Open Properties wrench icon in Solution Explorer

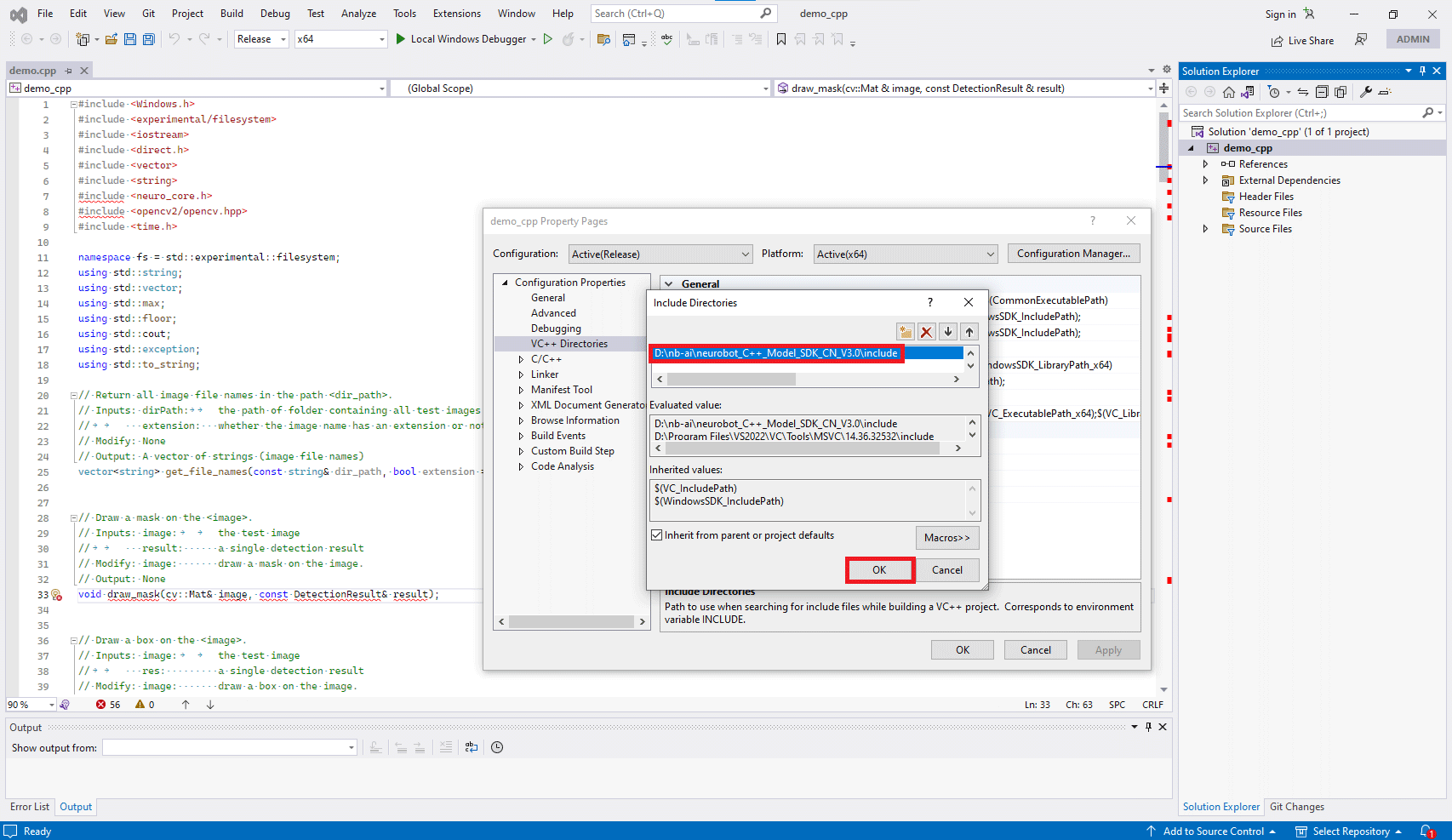1366,92
